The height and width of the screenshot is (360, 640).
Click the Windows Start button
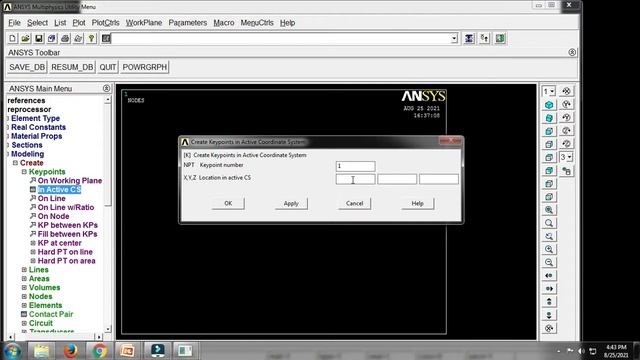tap(12, 351)
